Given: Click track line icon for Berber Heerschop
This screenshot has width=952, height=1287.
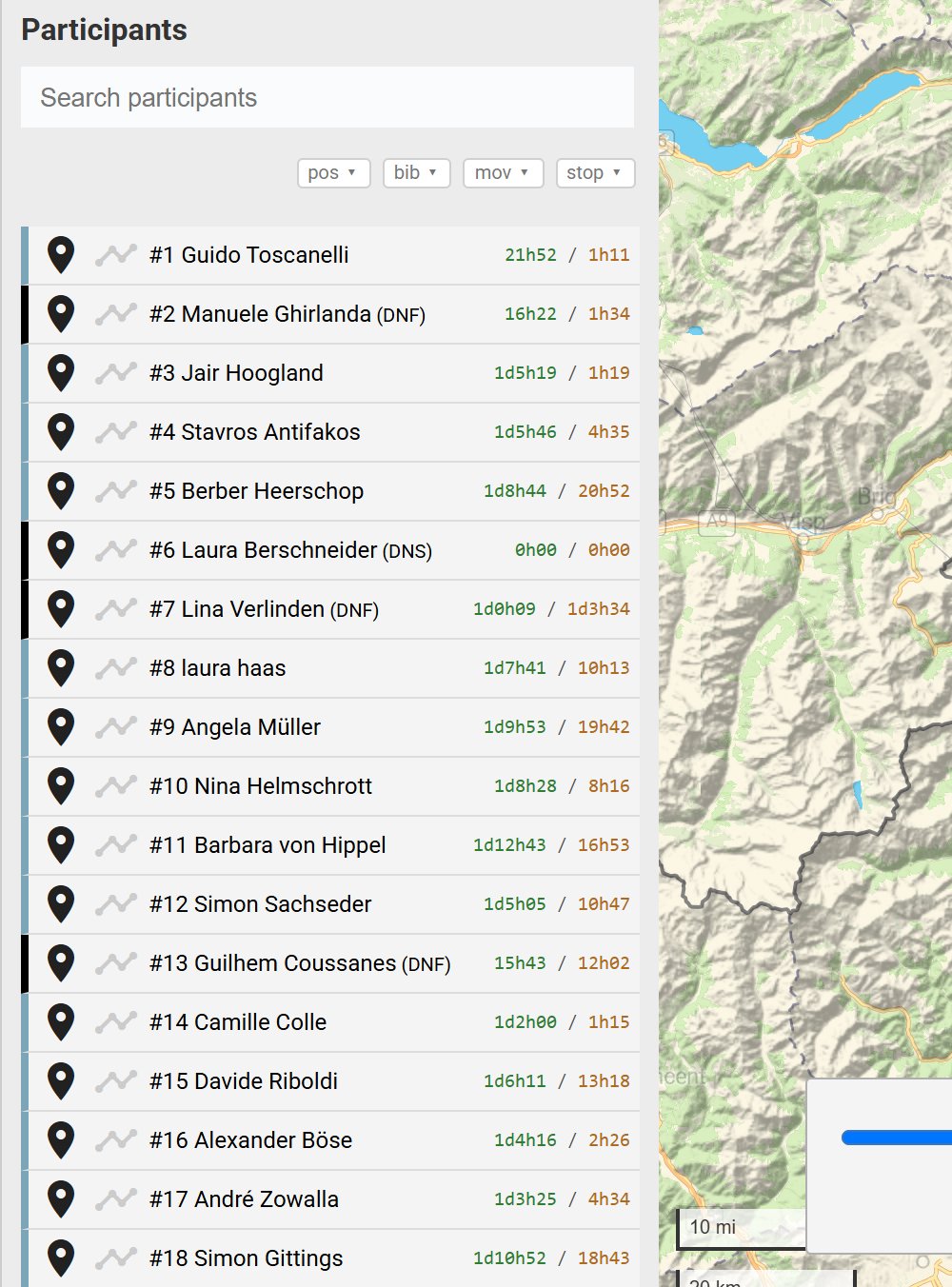Looking at the screenshot, I should 116,490.
